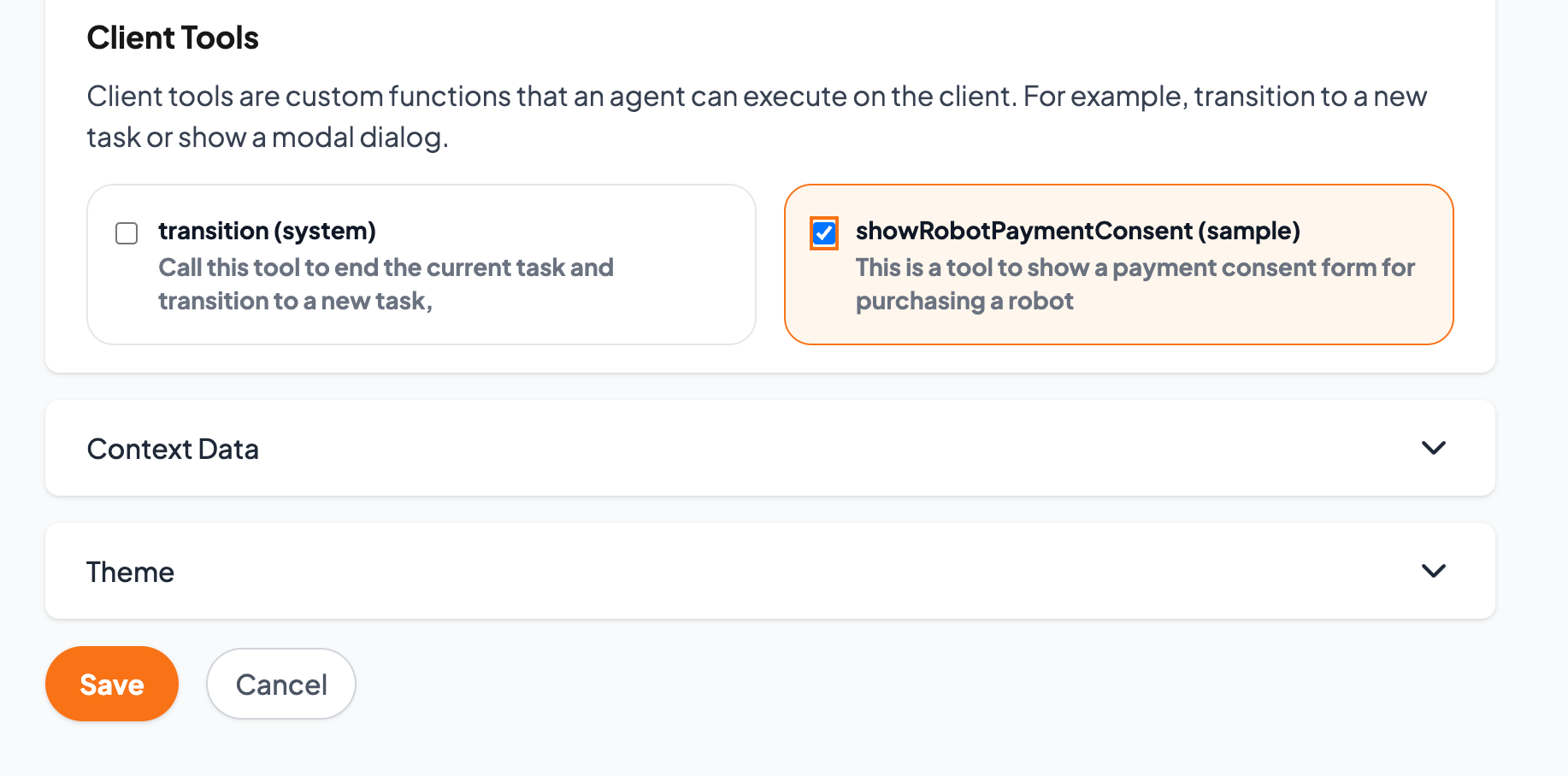1568x776 pixels.
Task: Click the "Context Data" title text
Action: [173, 449]
